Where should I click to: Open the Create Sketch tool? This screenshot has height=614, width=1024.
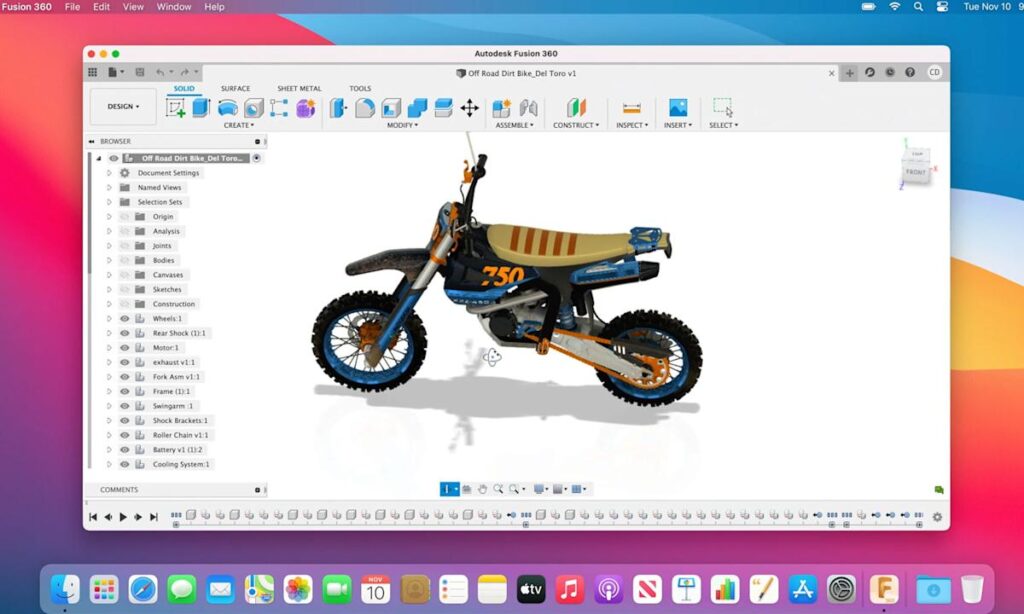pyautogui.click(x=174, y=107)
